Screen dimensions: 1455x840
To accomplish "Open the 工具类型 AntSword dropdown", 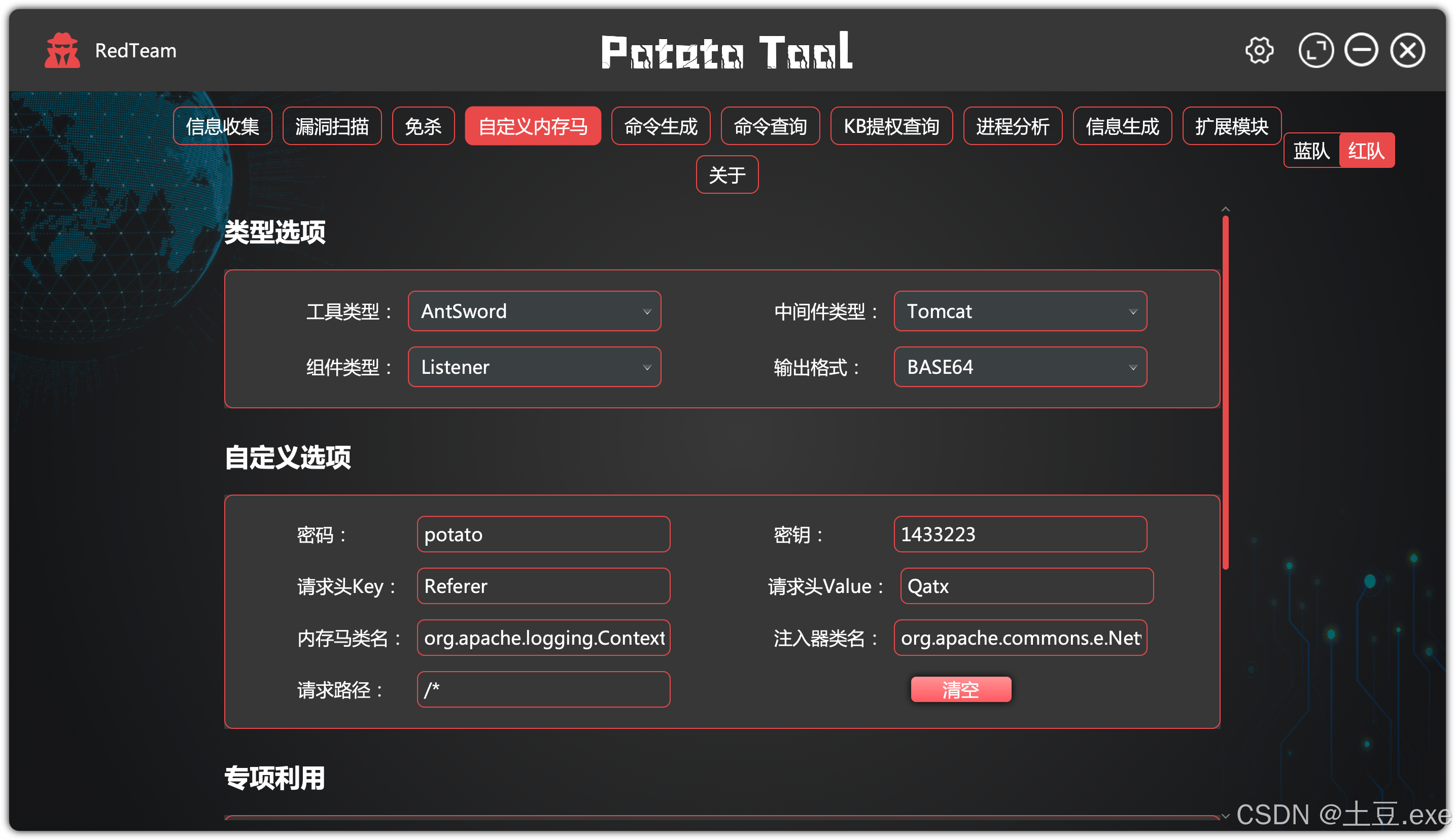I will point(534,311).
